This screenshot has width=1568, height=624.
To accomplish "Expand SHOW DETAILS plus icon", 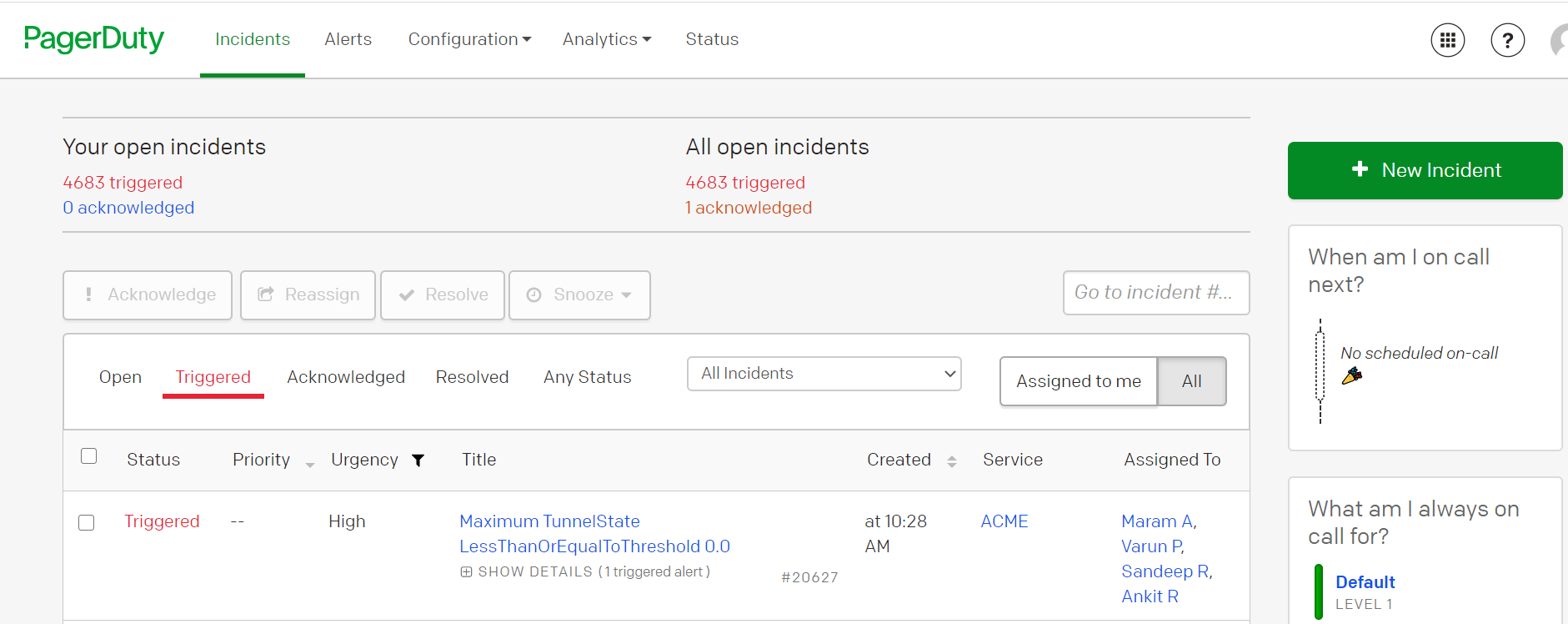I will tap(466, 572).
